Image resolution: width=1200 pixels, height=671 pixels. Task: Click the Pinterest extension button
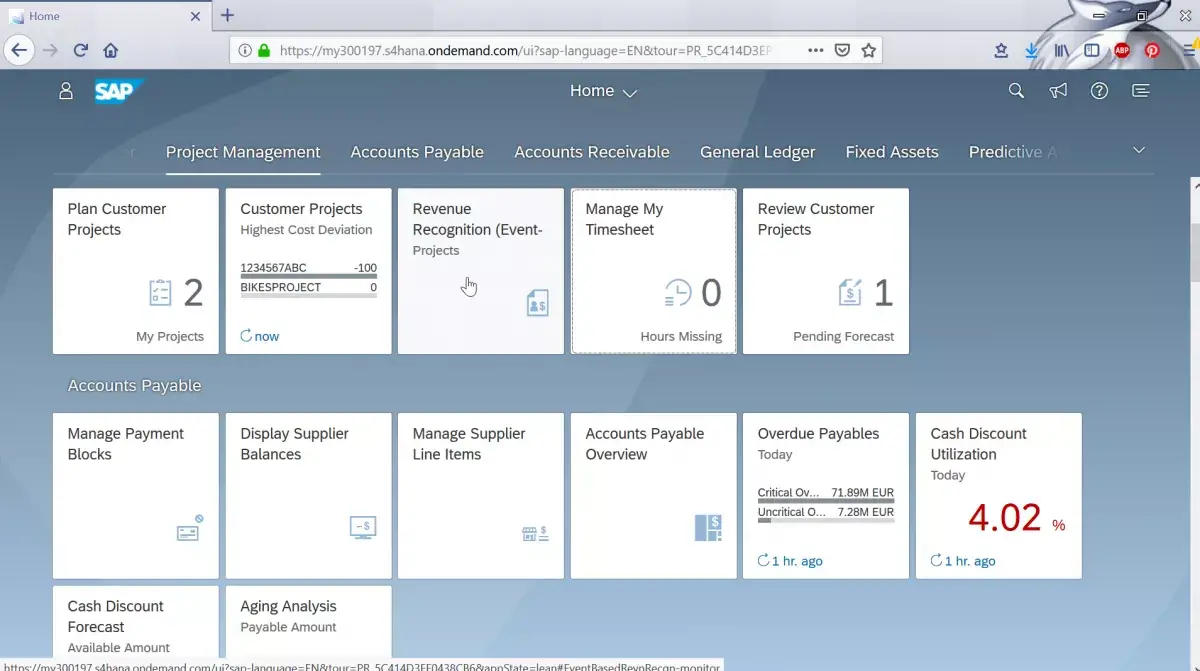coord(1152,50)
